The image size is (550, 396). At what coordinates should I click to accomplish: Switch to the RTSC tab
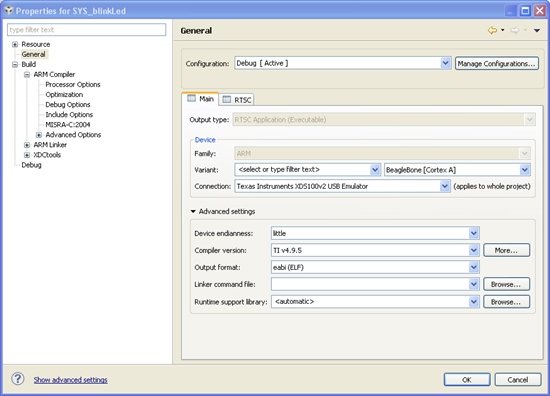click(237, 100)
